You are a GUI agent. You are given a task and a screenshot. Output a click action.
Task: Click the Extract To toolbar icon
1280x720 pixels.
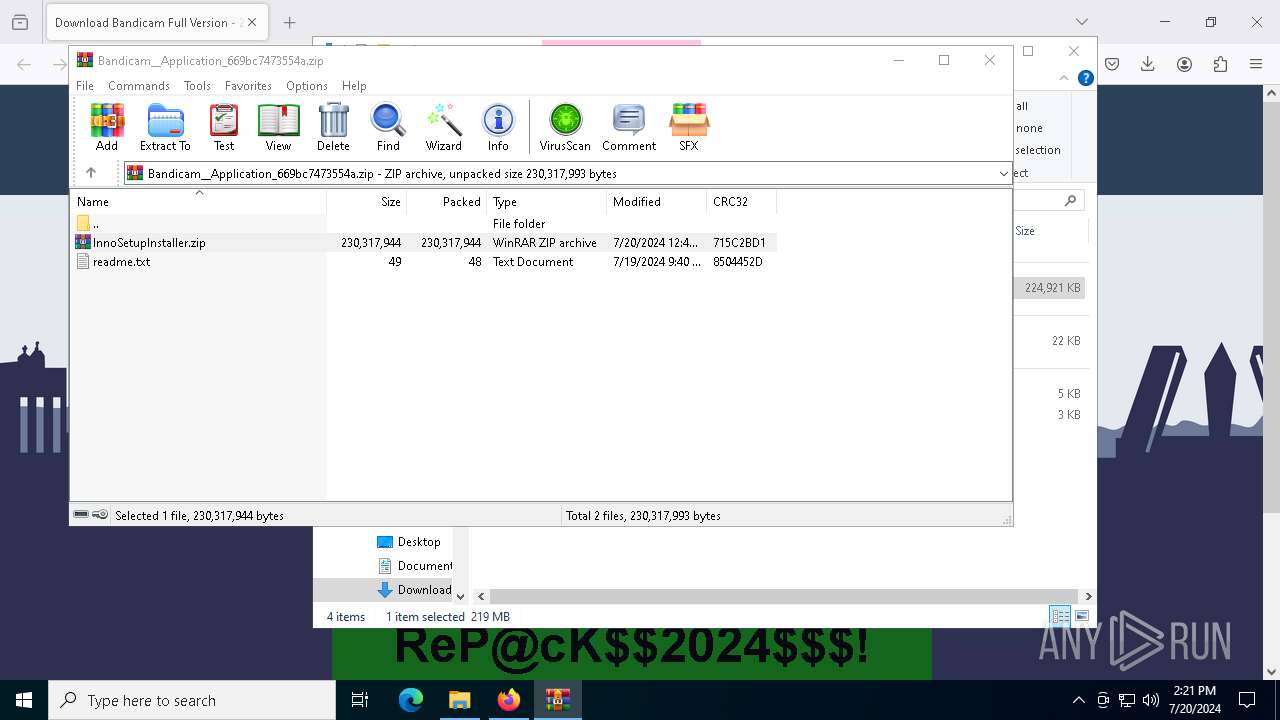165,127
